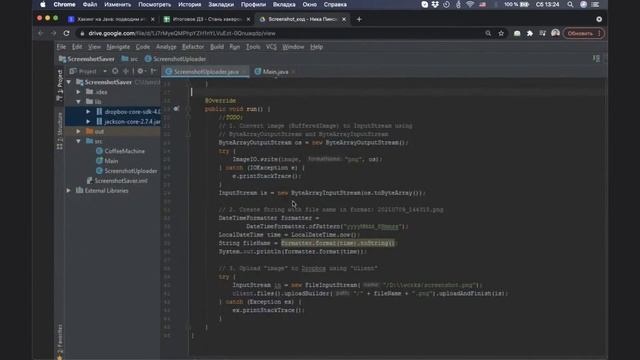Open the 2: Structure side tool tab
Viewport: 640px width, 360px height.
pos(60,131)
